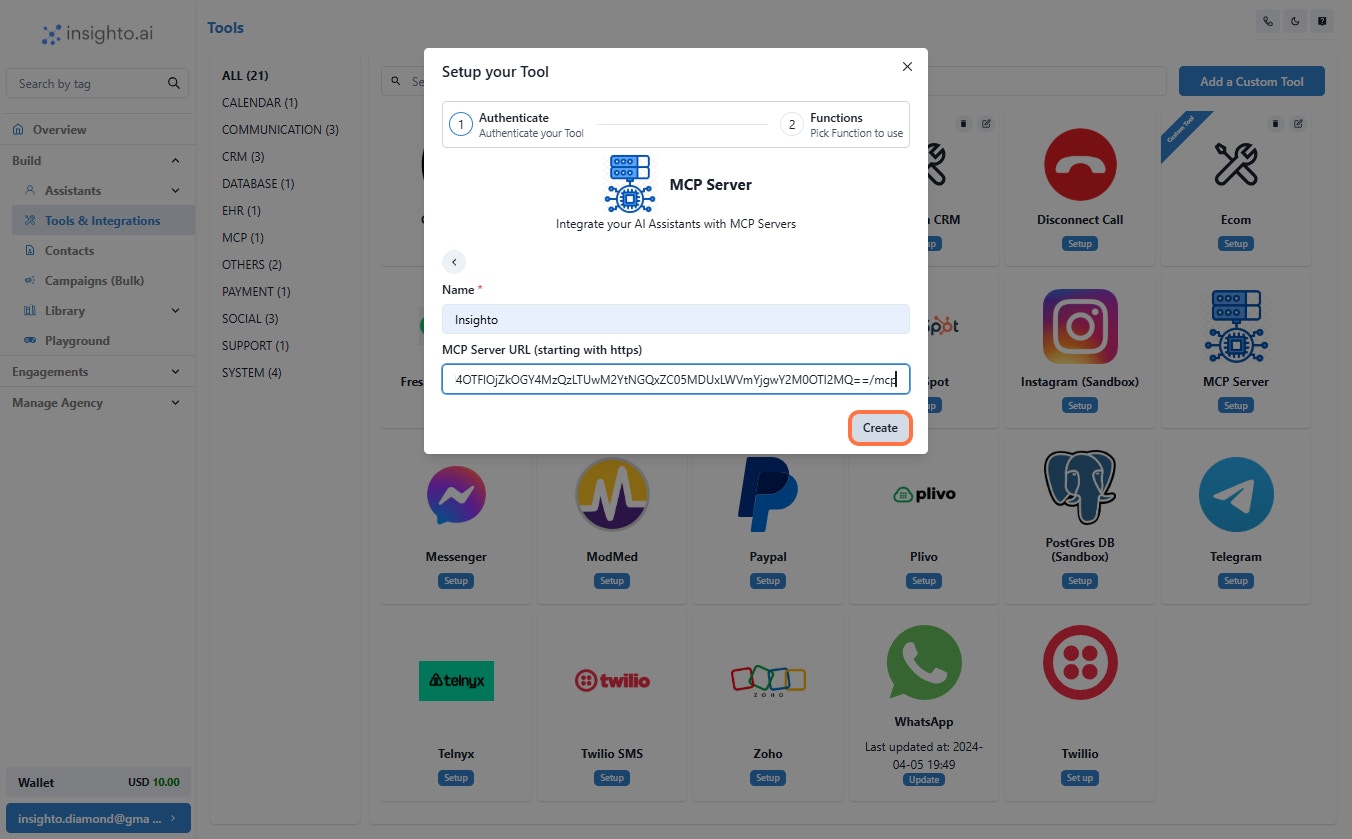
Task: Filter tools by SYSTEM (4)
Action: (x=252, y=373)
